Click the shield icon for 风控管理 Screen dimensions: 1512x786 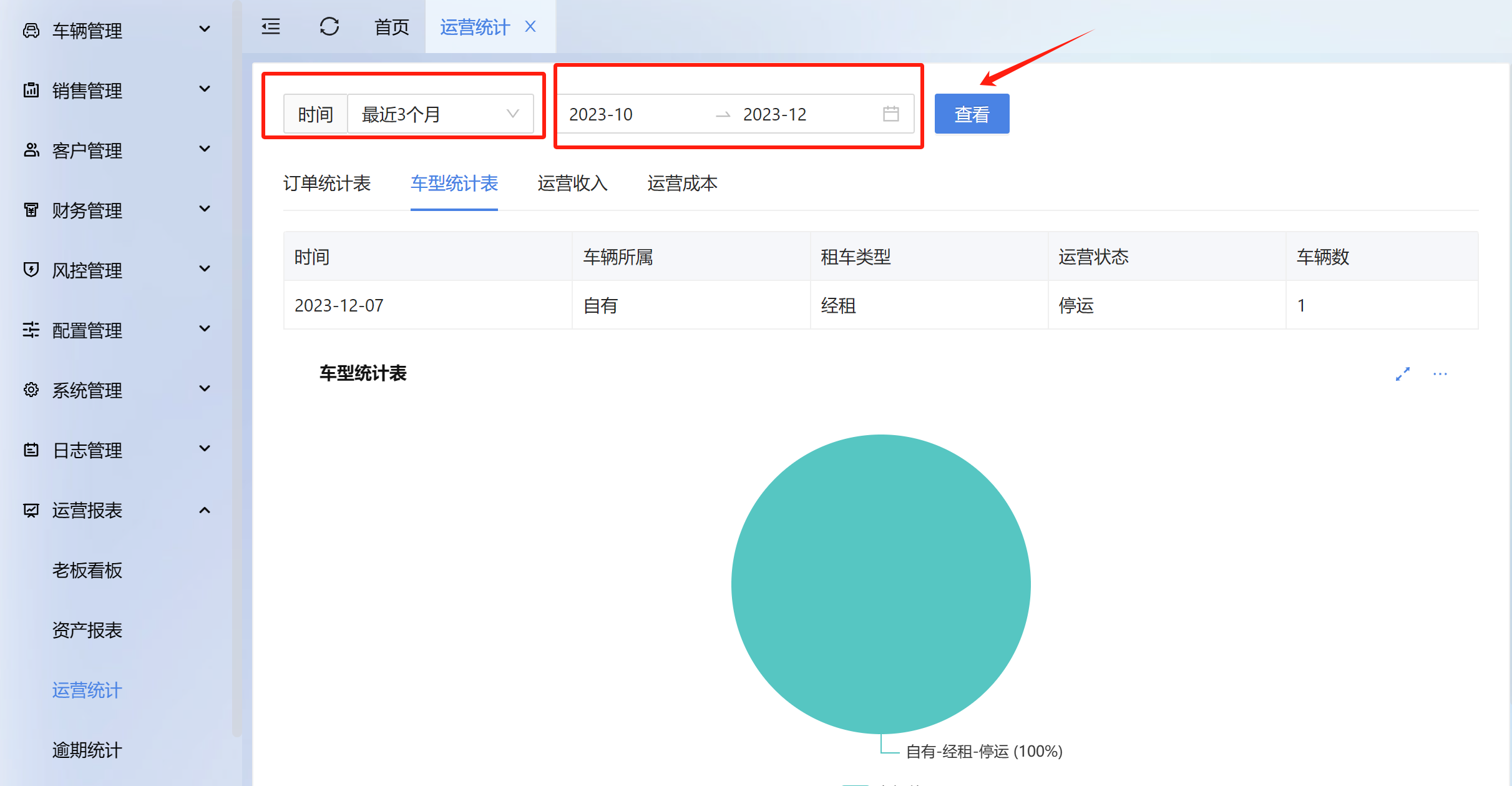pyautogui.click(x=31, y=270)
